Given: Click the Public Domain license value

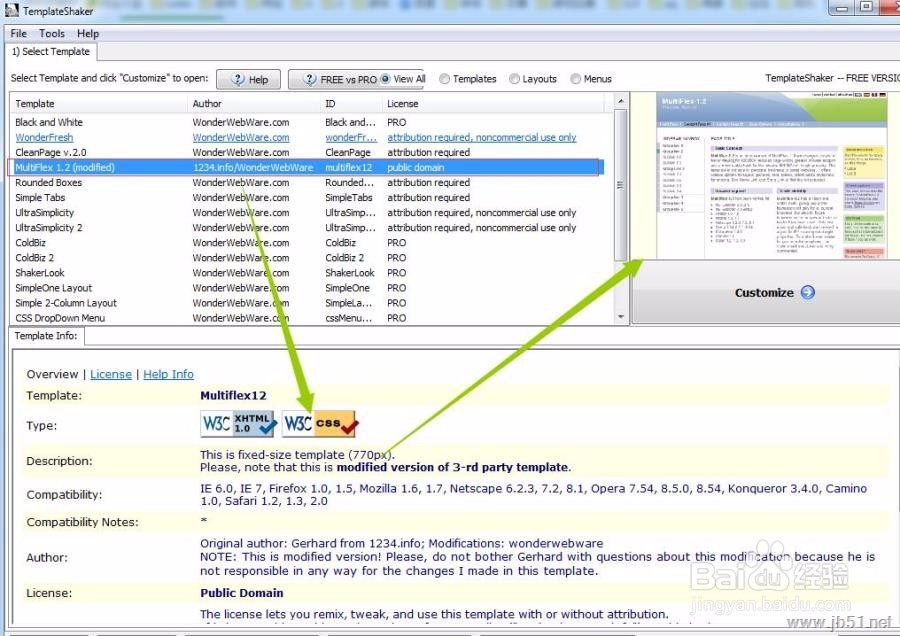Looking at the screenshot, I should 242,593.
